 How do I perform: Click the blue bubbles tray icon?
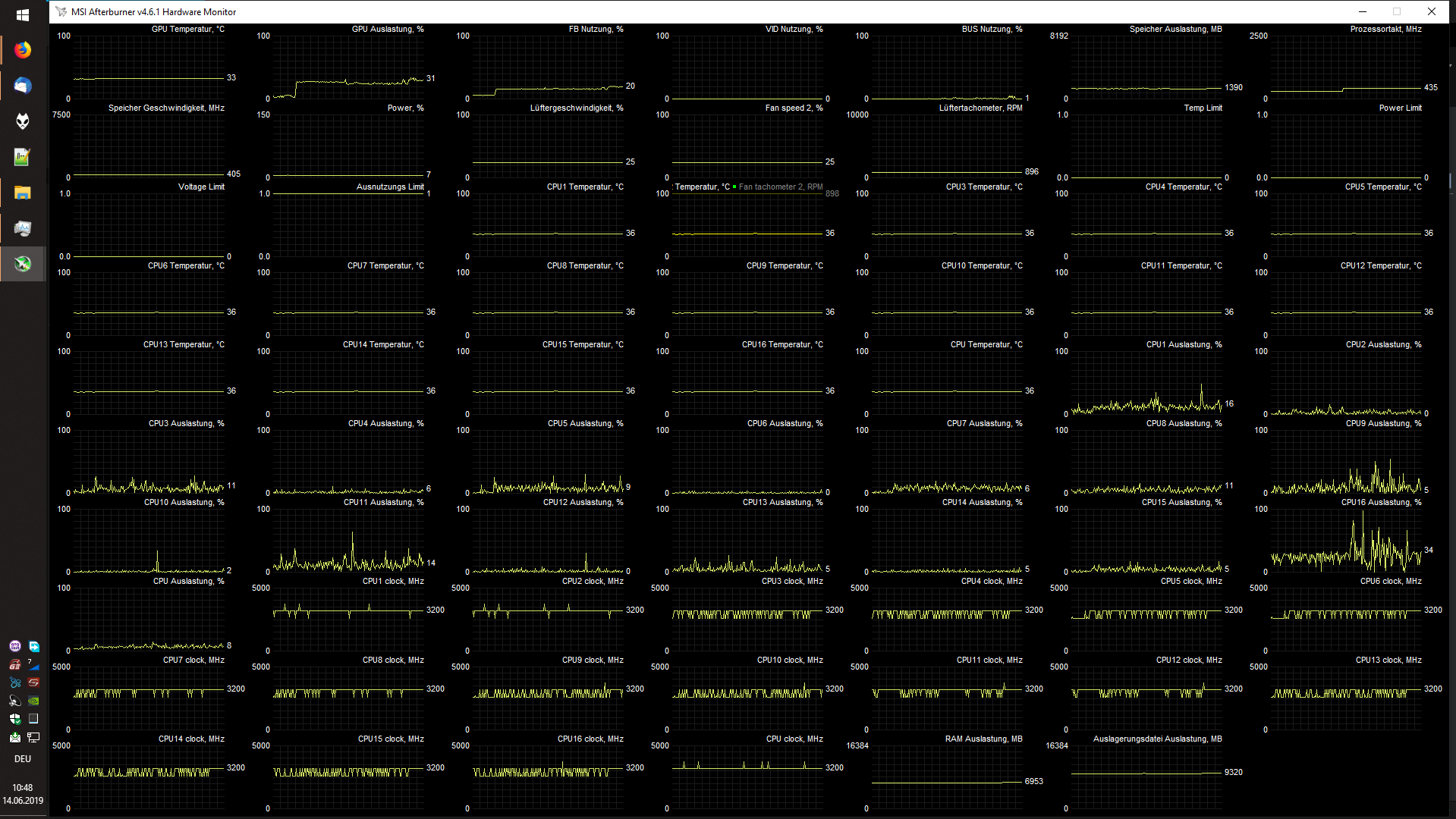[x=14, y=682]
